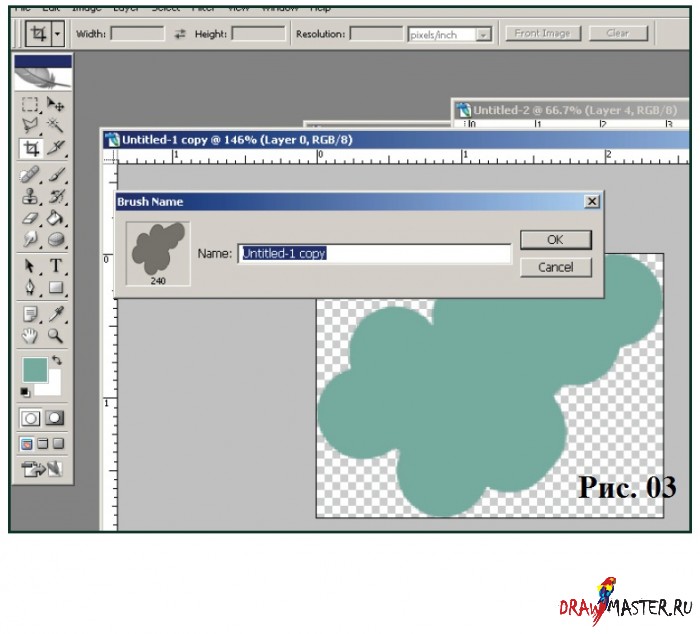Select the Hand tool
Screen dimensions: 700x634
[30, 335]
